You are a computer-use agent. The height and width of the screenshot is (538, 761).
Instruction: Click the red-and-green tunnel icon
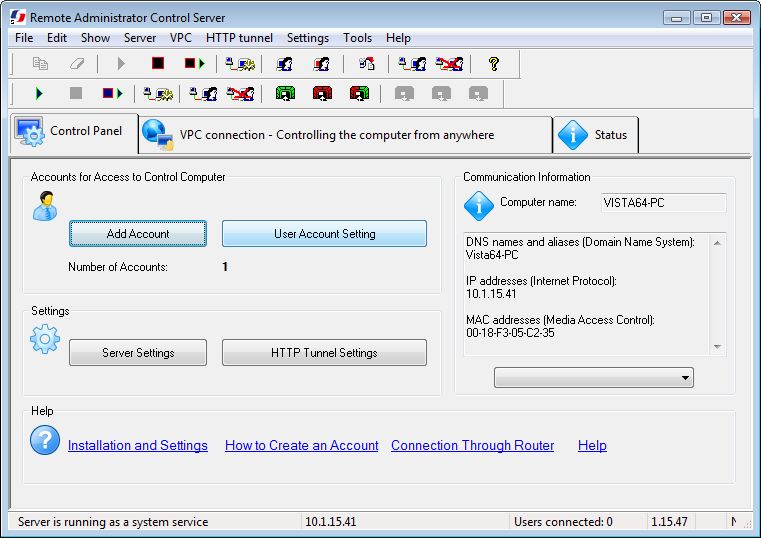[359, 93]
